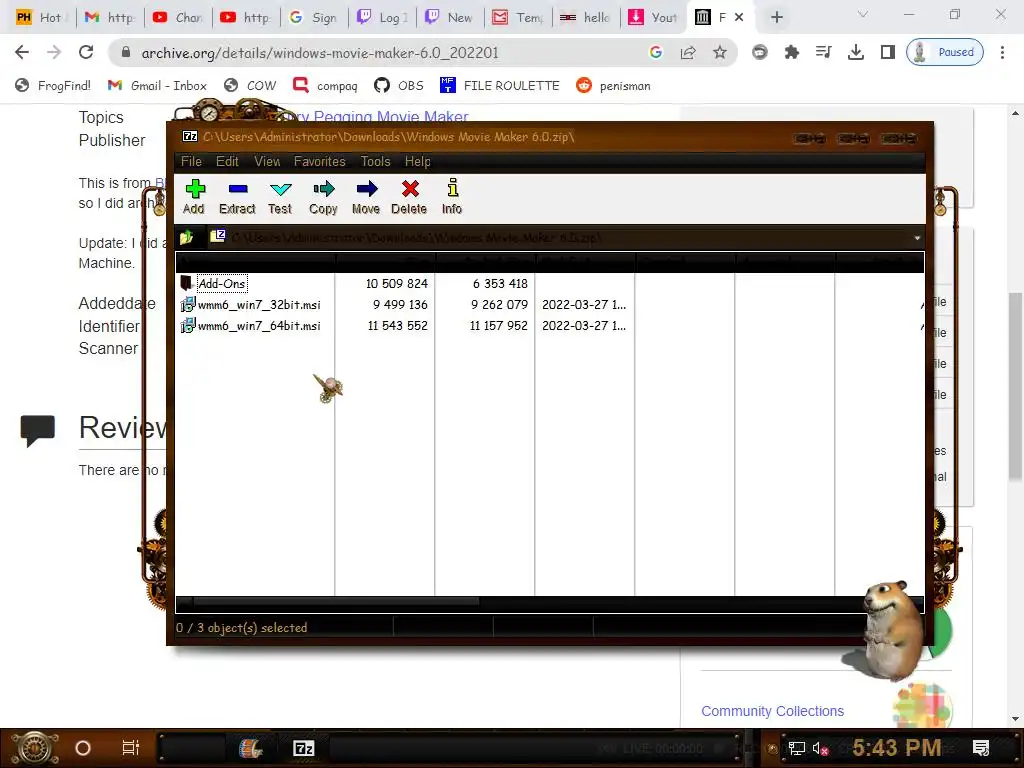The image size is (1024, 768).
Task: Click the Chrome back arrow
Action: pos(22,52)
